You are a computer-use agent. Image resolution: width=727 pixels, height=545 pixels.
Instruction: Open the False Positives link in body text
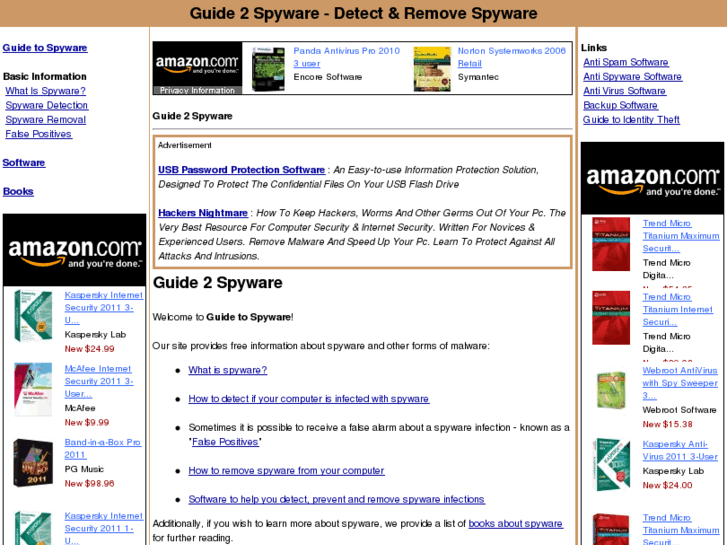[x=225, y=442]
